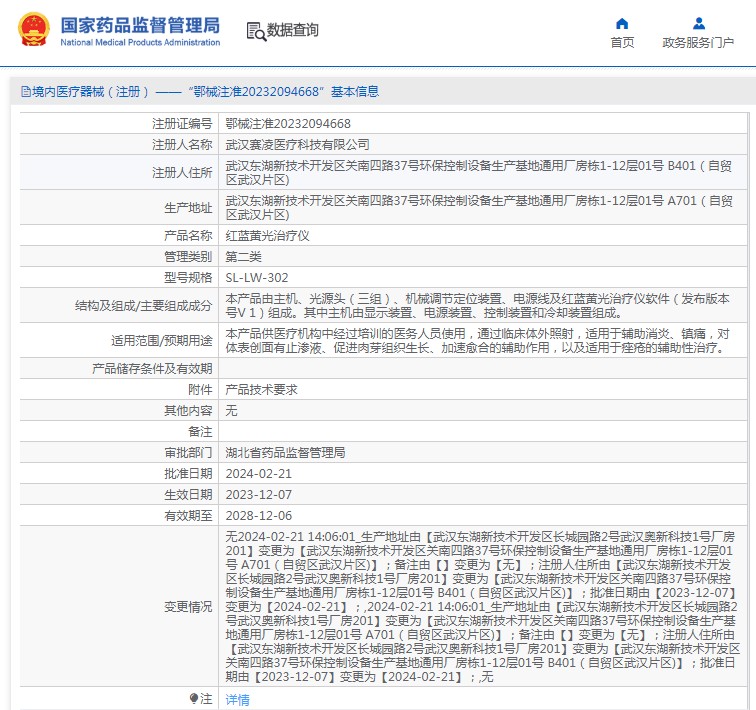Click the 数据查询 heading text
756x710 pixels.
click(293, 30)
